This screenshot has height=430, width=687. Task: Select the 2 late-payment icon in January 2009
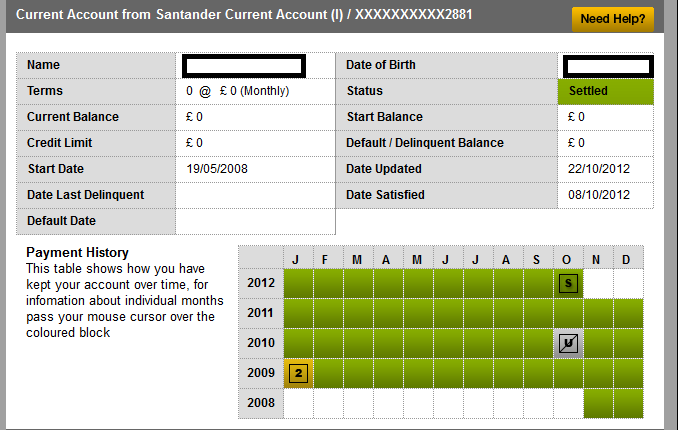pos(298,373)
